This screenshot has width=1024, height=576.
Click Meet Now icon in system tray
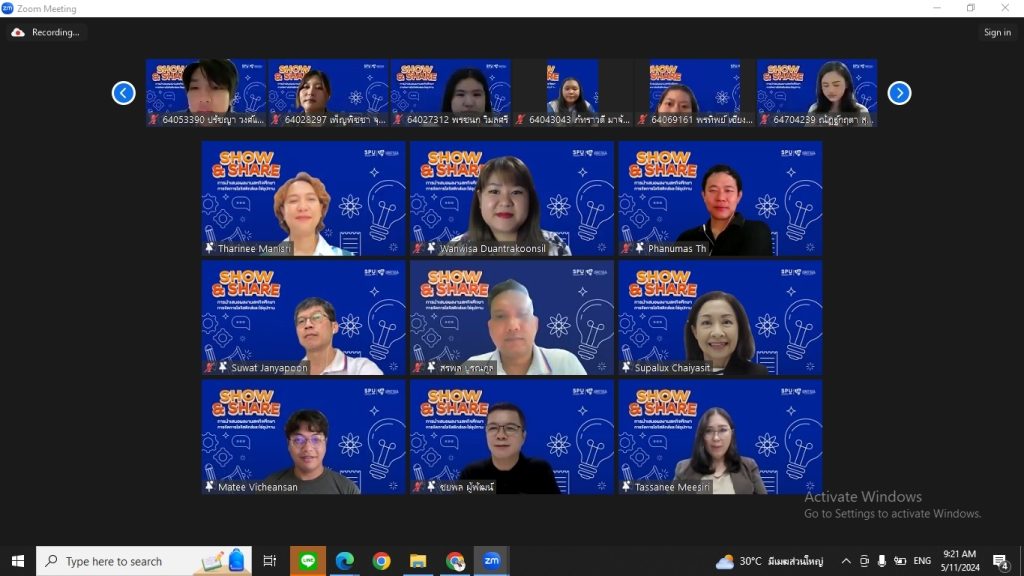[x=864, y=561]
